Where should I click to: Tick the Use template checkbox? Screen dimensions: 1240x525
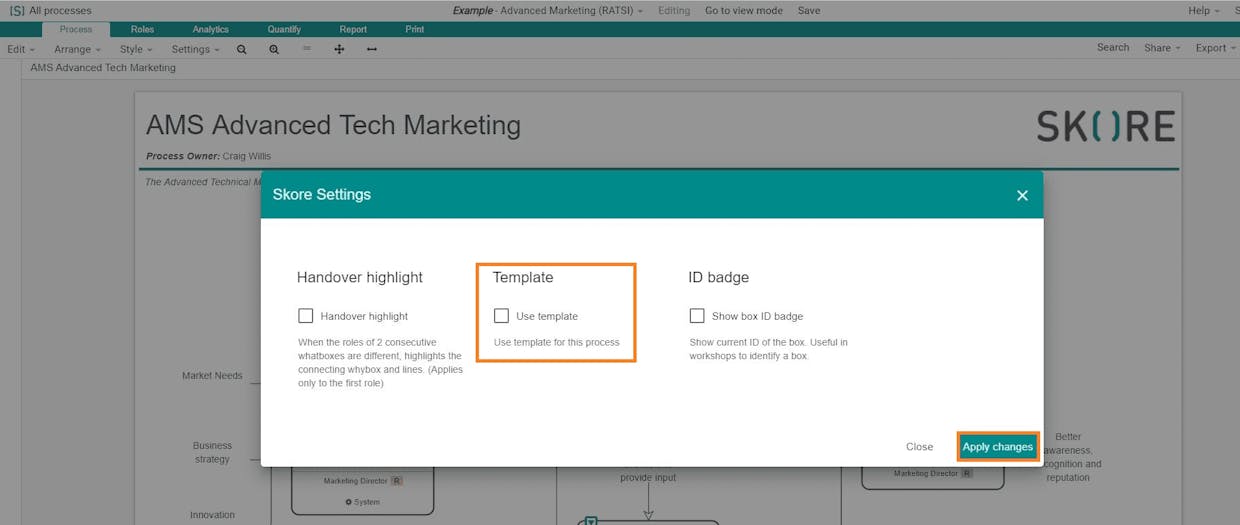[x=502, y=316]
